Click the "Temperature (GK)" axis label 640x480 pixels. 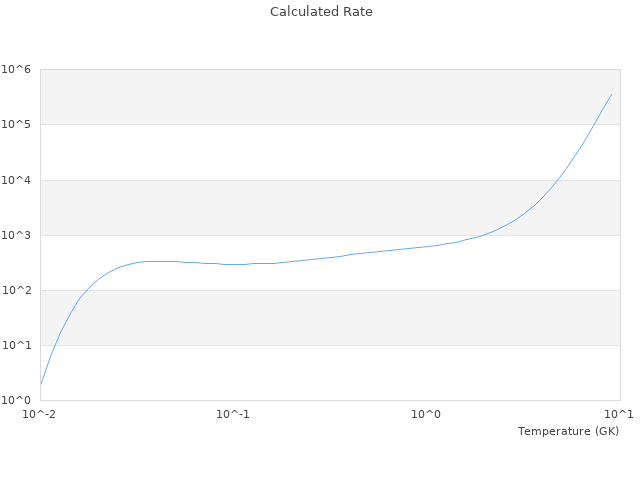click(x=568, y=431)
